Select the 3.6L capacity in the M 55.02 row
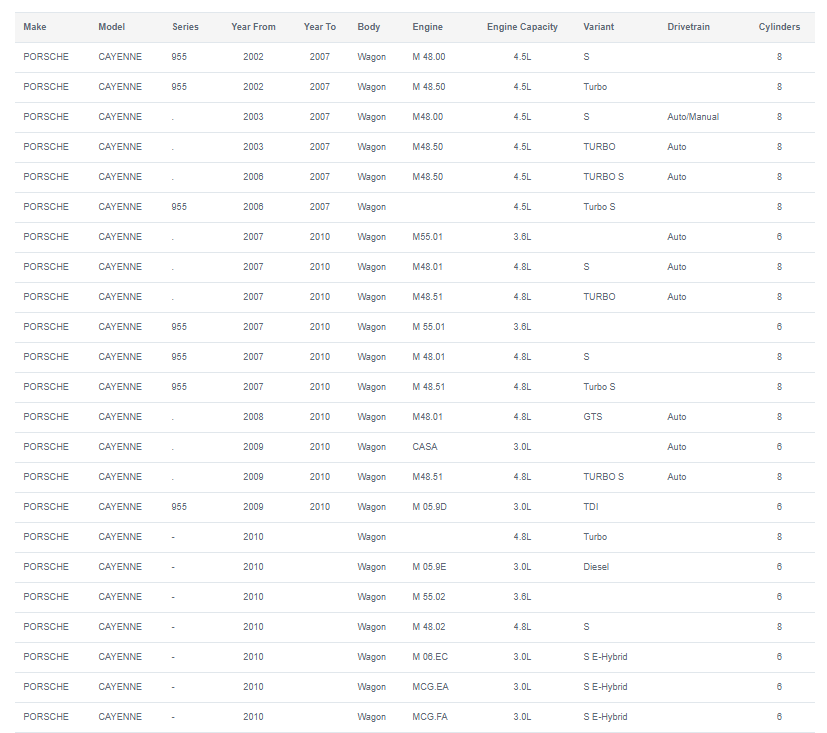827x733 pixels. (522, 597)
